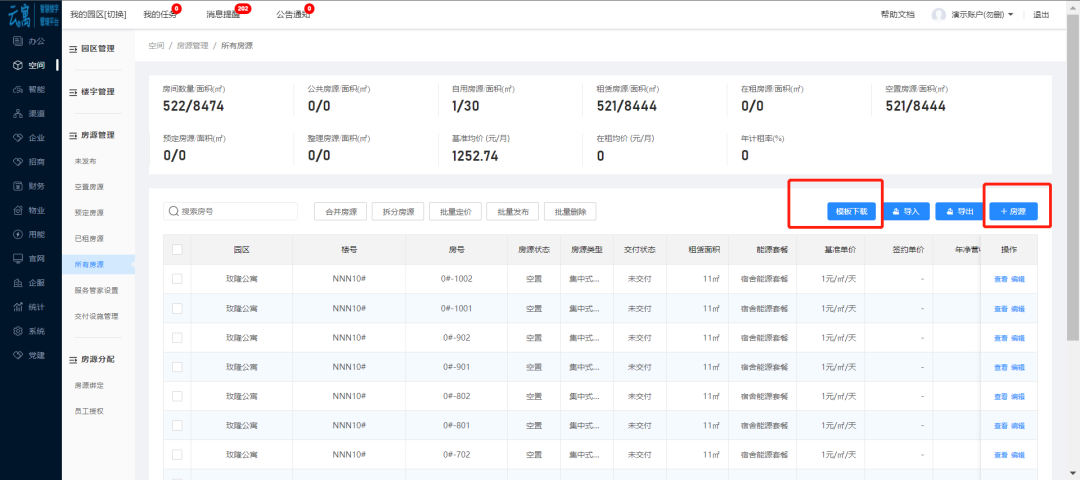Image resolution: width=1080 pixels, height=480 pixels.
Task: Focus the 搜索房号 search field
Action: (x=230, y=211)
